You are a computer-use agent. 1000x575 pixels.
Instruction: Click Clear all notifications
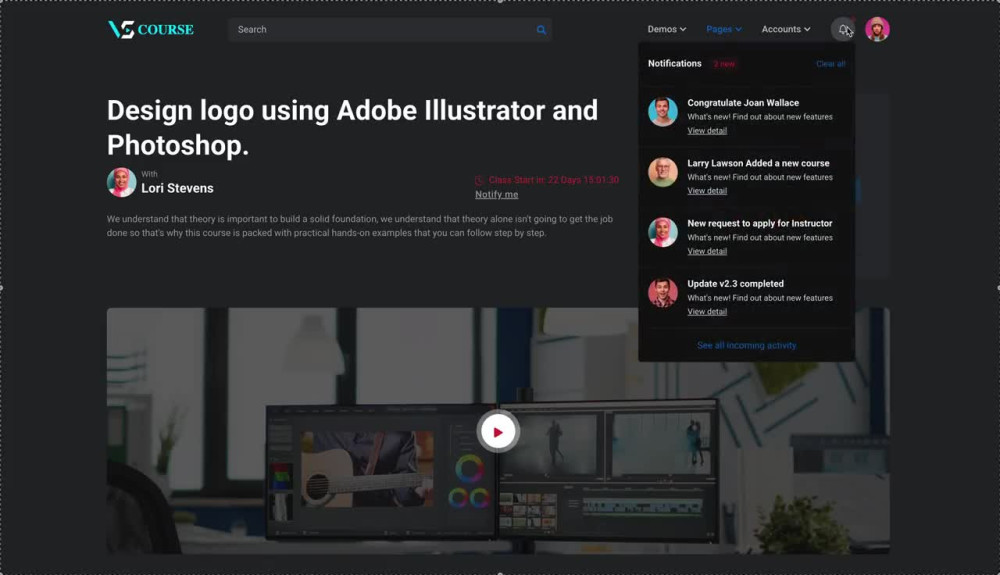pos(830,64)
